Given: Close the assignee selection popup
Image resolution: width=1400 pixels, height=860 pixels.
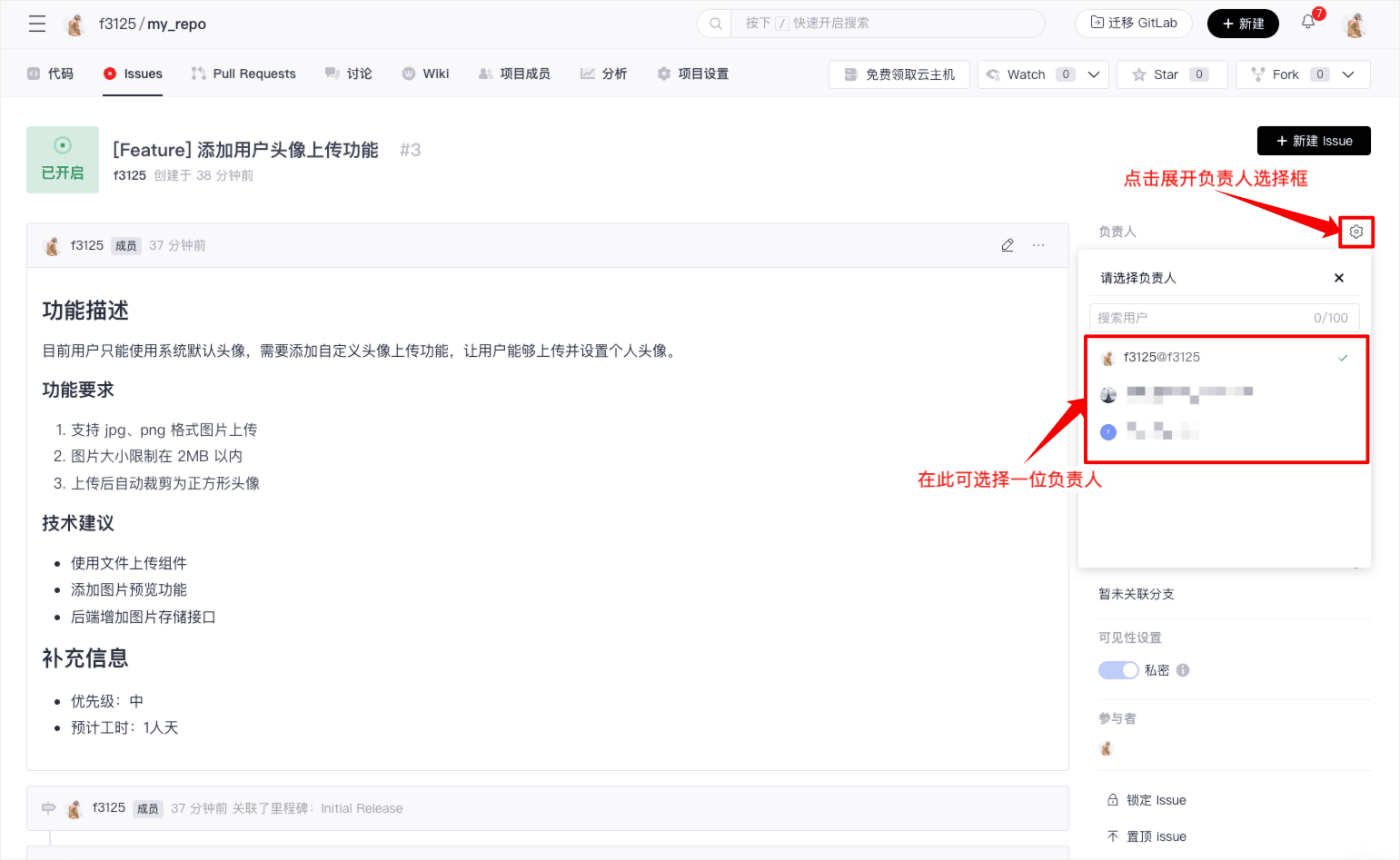Looking at the screenshot, I should tap(1338, 278).
